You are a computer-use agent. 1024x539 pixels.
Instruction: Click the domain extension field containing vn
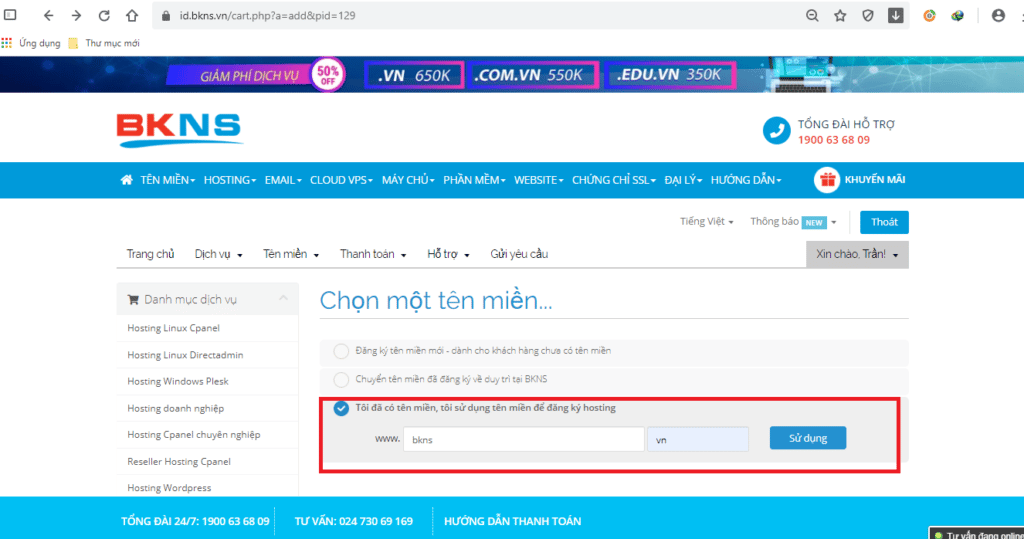click(x=698, y=439)
